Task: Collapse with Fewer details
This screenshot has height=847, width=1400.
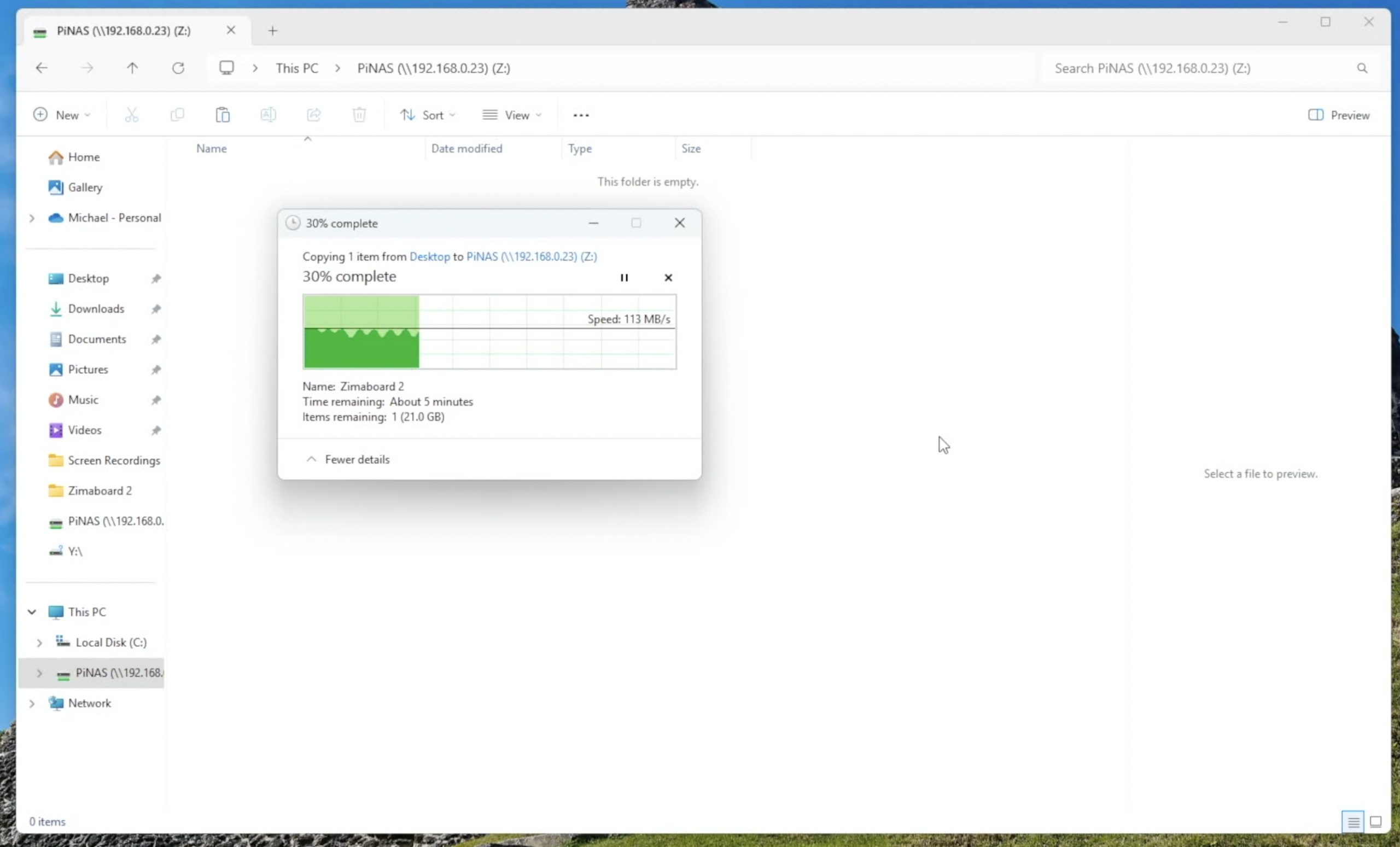Action: [x=348, y=459]
